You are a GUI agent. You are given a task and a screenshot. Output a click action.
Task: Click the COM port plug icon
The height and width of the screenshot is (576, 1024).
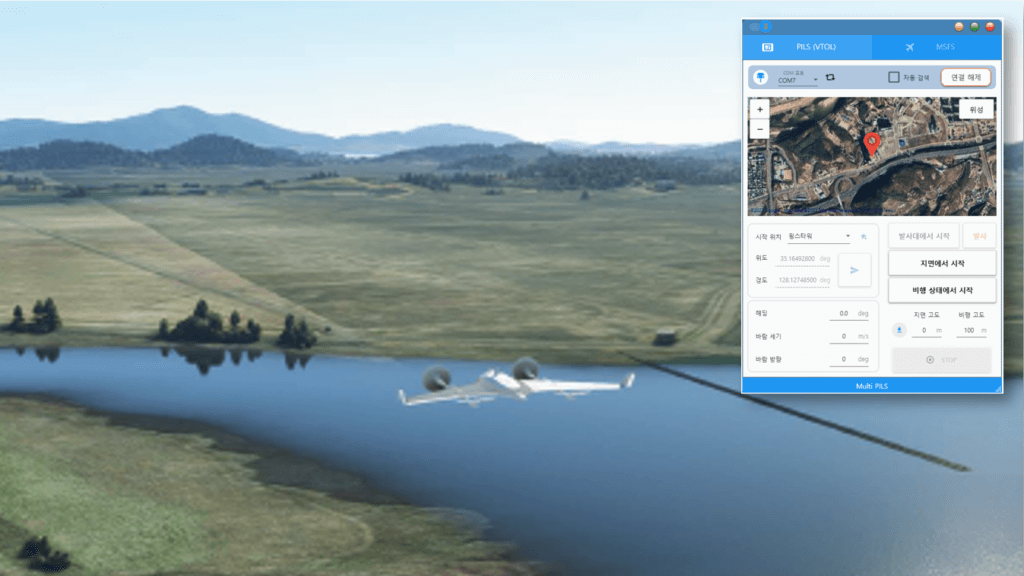coord(760,77)
